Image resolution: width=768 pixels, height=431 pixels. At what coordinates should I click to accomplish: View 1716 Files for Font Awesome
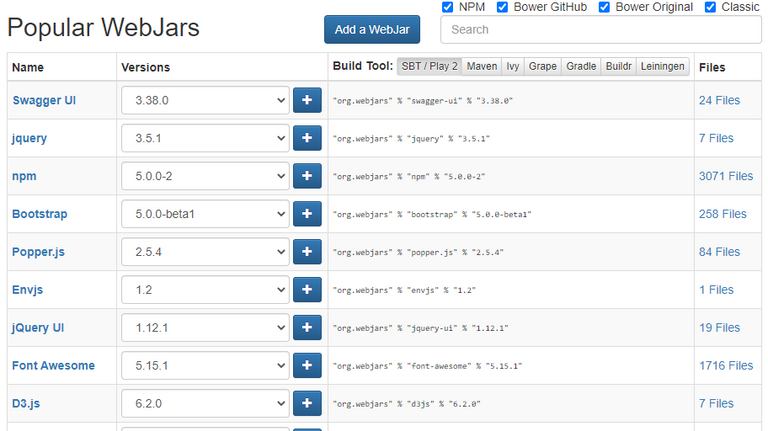point(726,365)
